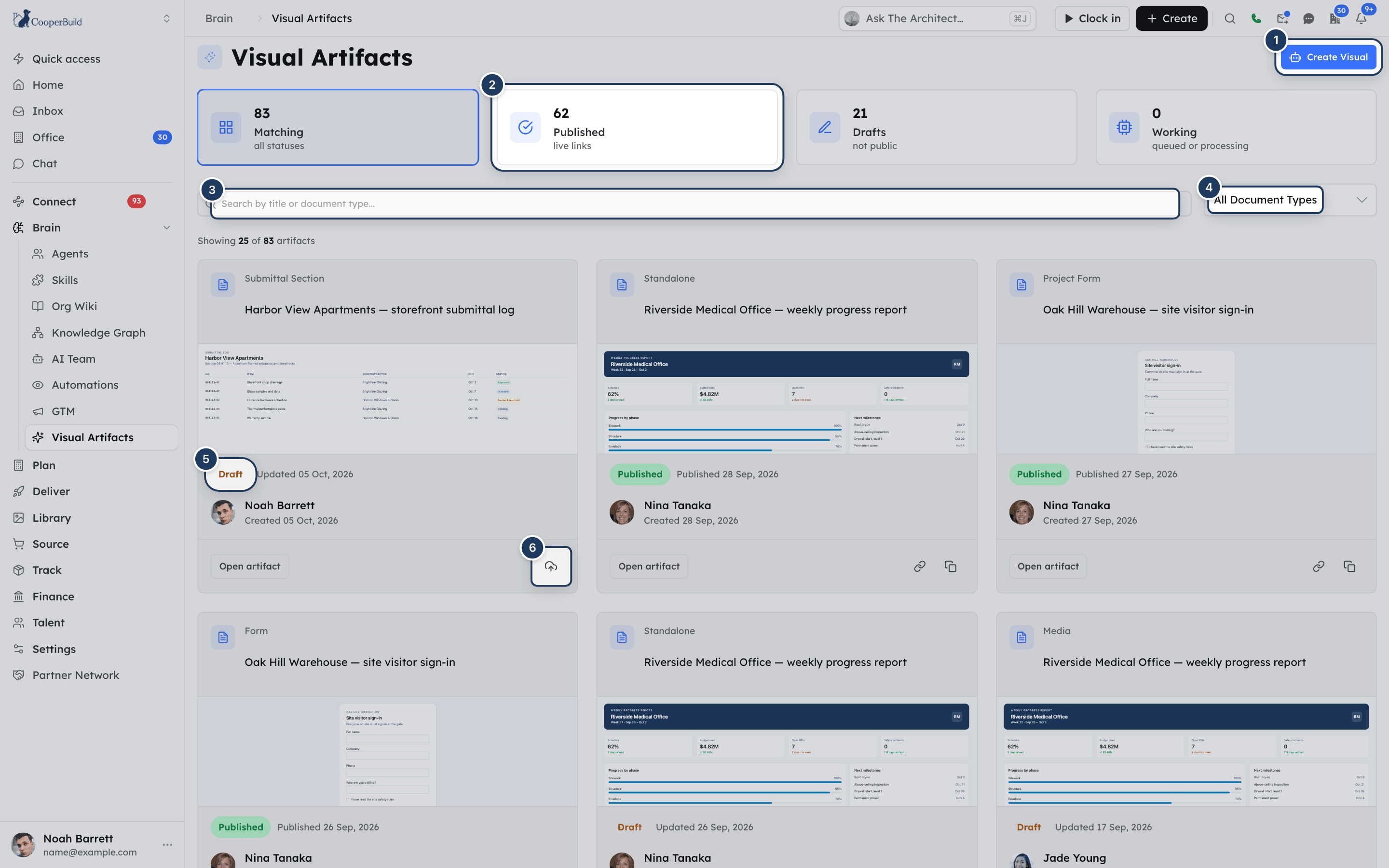Click the Ask The Architect field
Screen dimensions: 1389x868
(x=937, y=18)
